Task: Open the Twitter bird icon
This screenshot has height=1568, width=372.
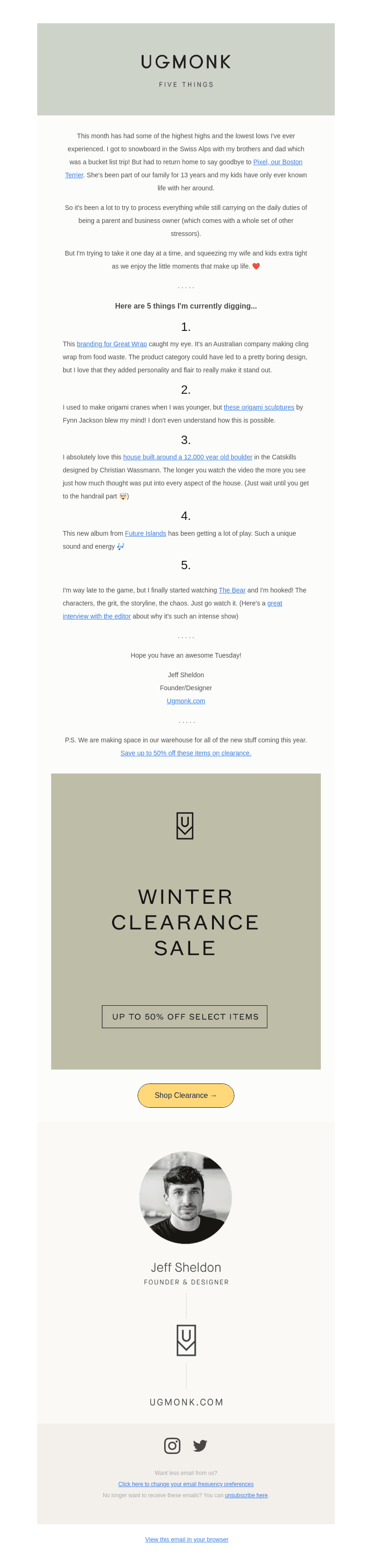Action: click(200, 1445)
